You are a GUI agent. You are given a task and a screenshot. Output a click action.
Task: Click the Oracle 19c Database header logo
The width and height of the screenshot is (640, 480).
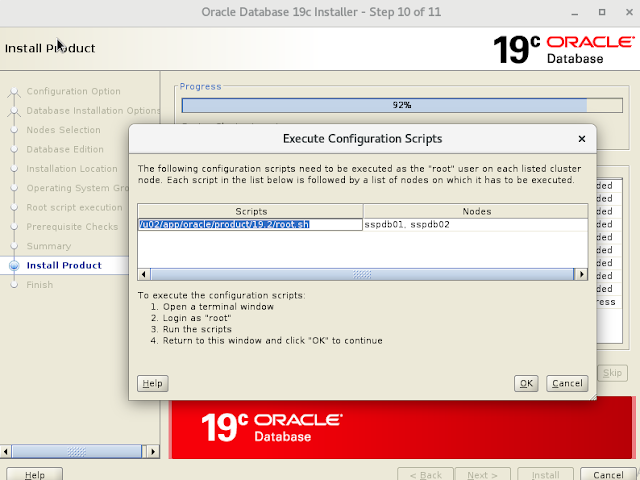564,50
